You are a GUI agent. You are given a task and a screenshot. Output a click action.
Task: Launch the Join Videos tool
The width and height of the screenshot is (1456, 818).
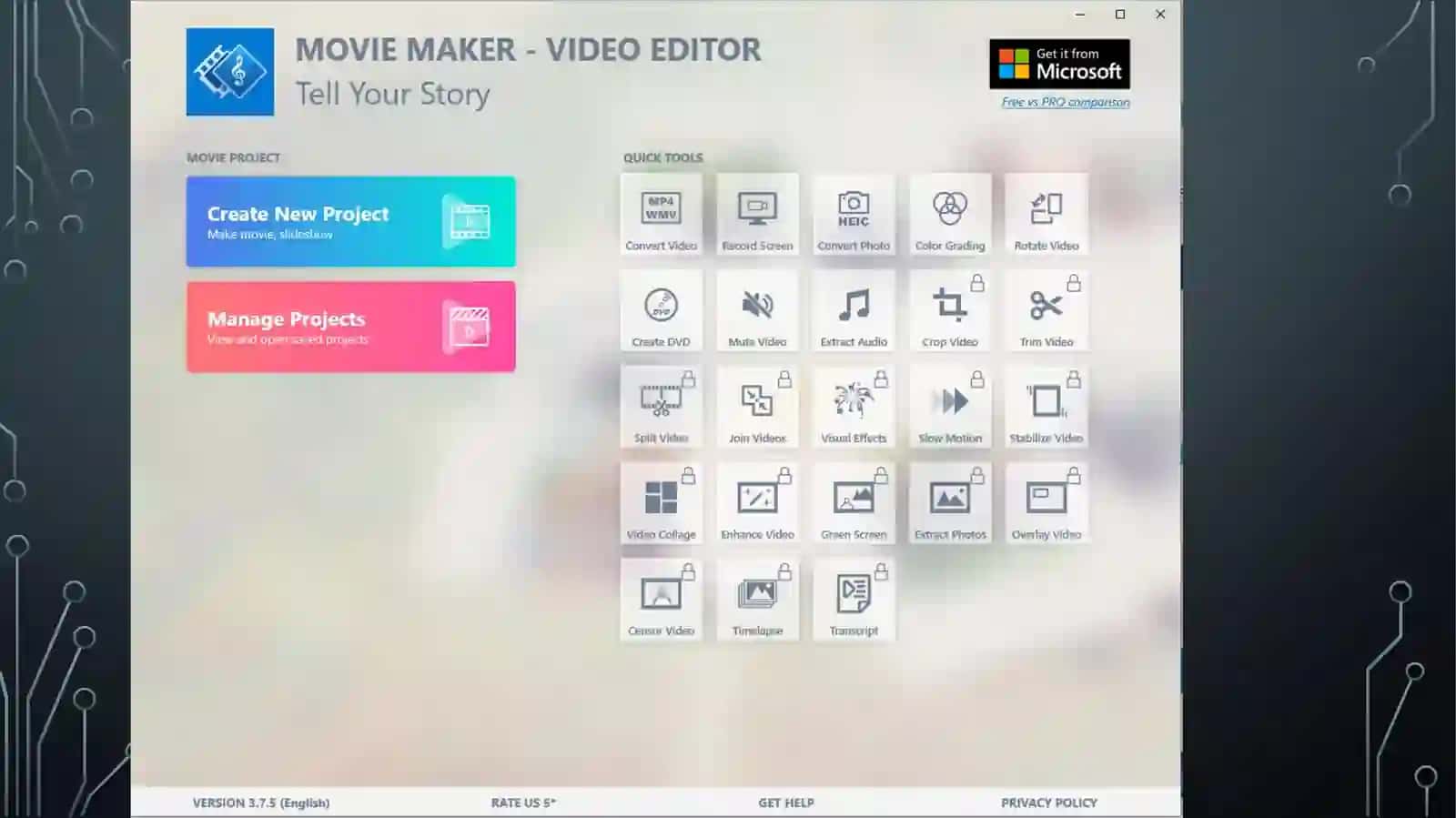tap(757, 407)
